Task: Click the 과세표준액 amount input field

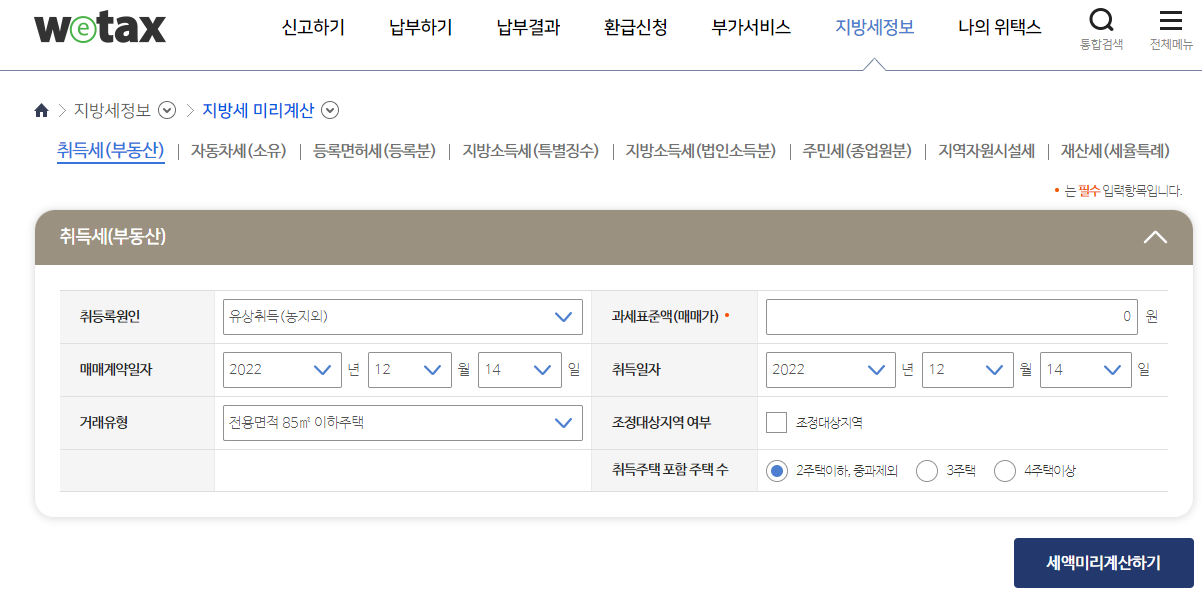Action: 950,316
